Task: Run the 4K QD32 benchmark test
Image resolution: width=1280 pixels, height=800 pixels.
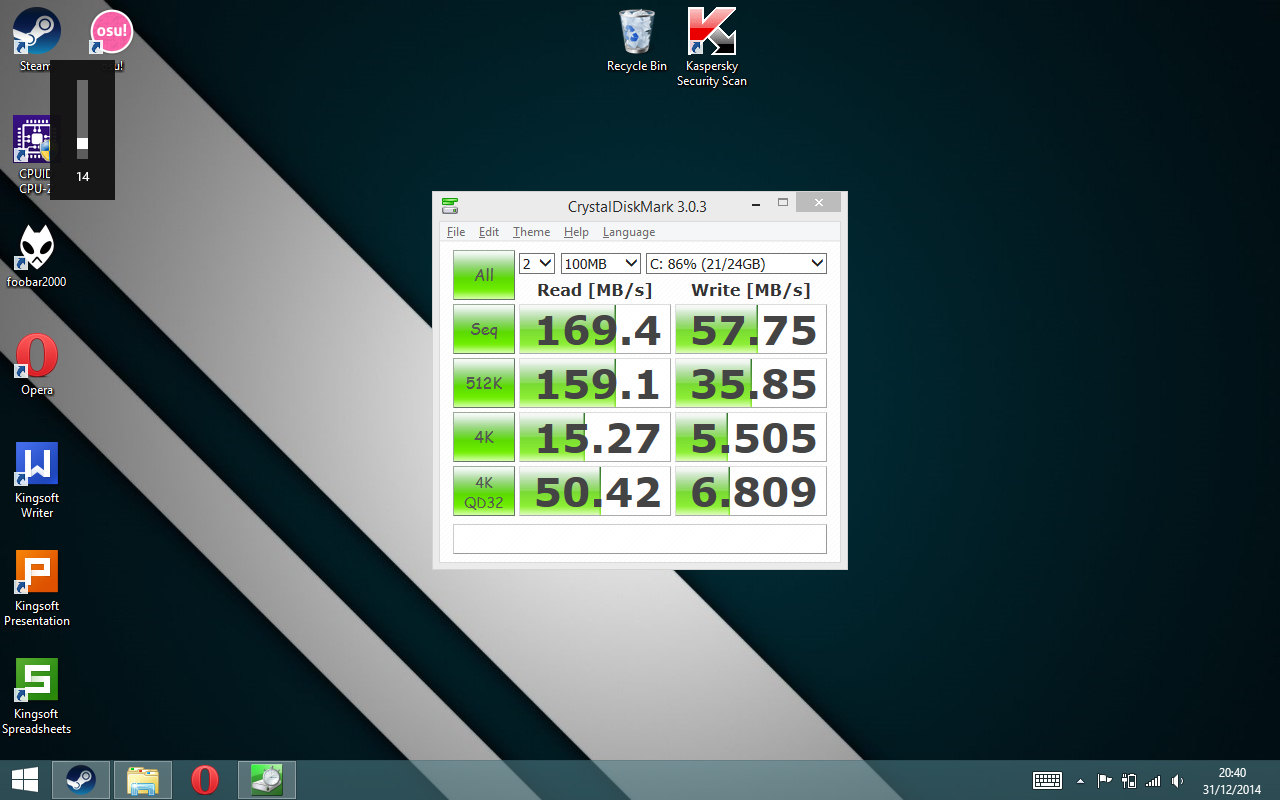Action: click(484, 491)
